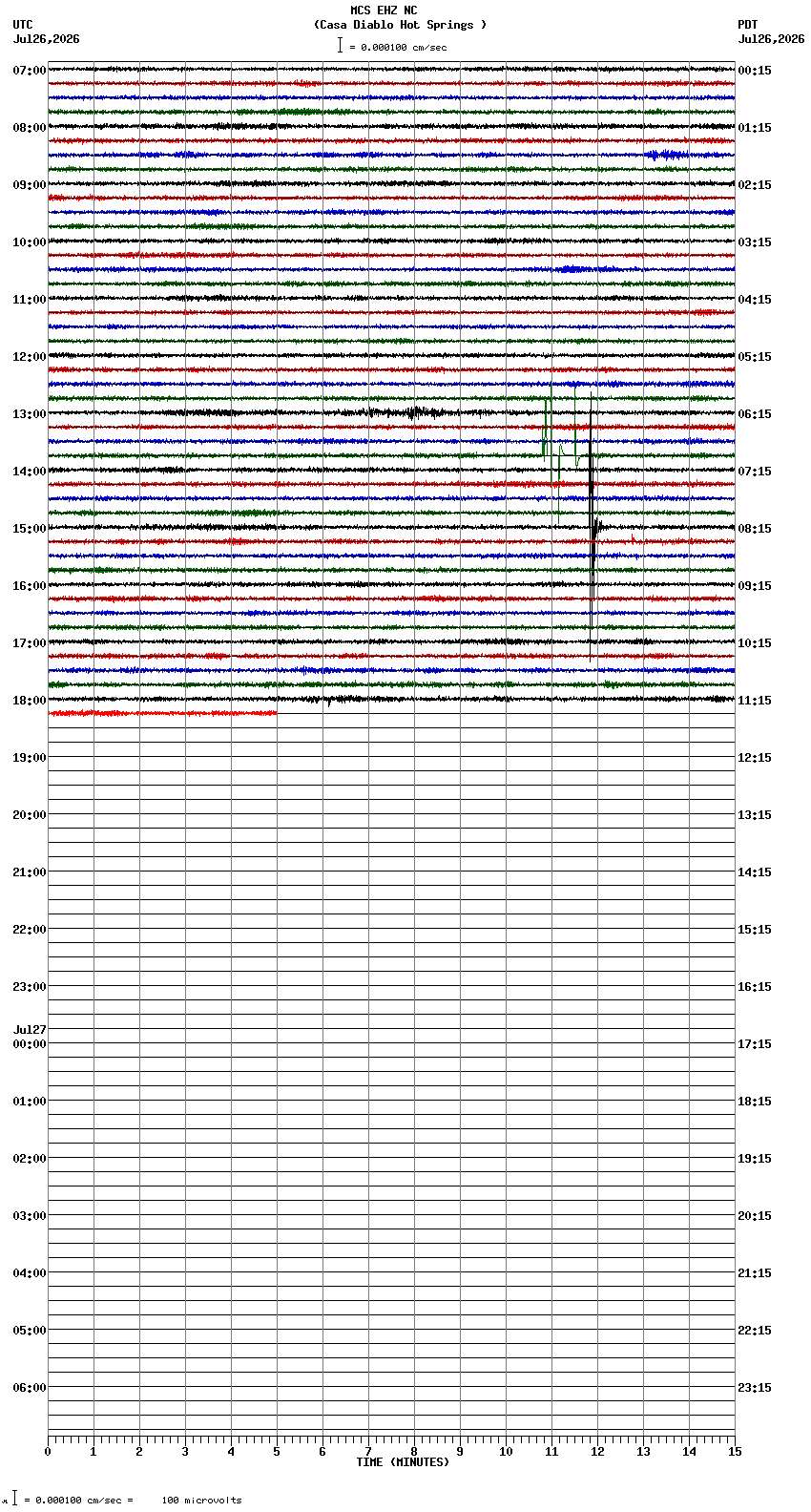This screenshot has height=1512, width=811.
Task: Click the 04:15 PDT time label
Action: (x=755, y=300)
